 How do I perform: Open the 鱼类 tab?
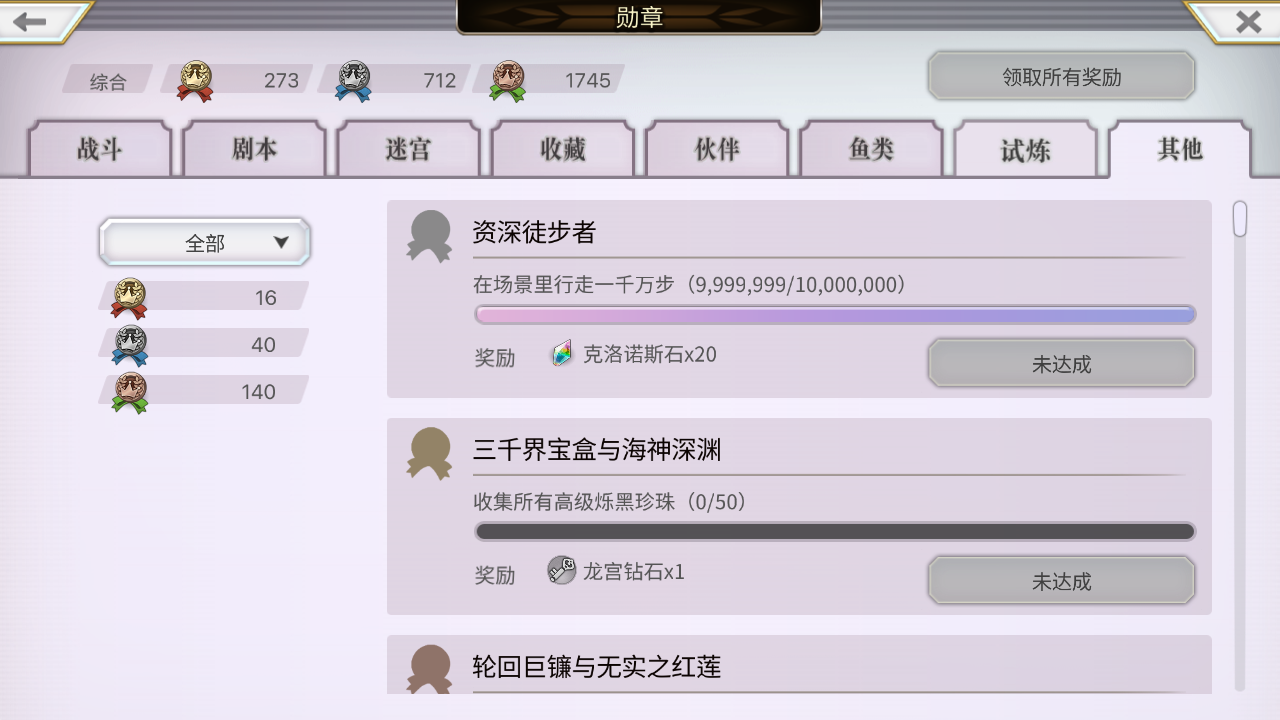(871, 150)
